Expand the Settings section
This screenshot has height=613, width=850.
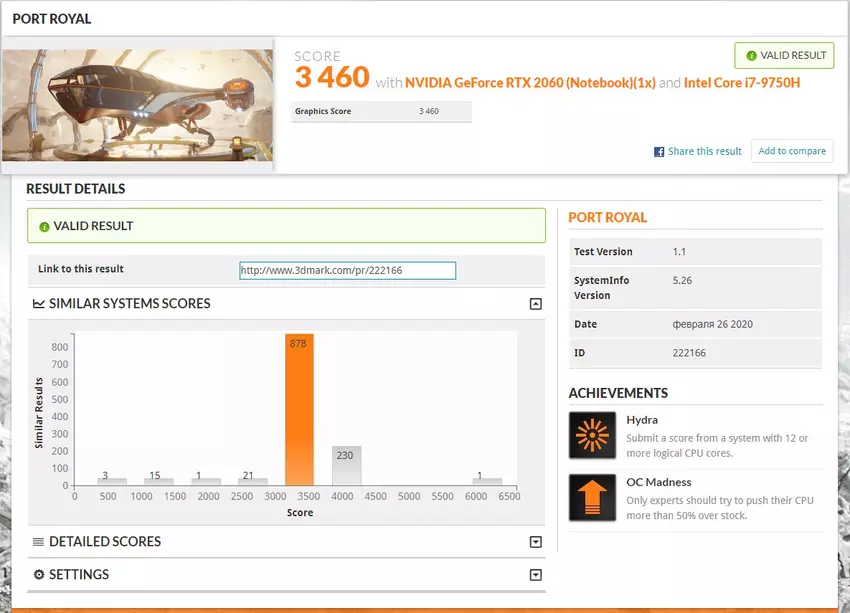click(x=535, y=575)
